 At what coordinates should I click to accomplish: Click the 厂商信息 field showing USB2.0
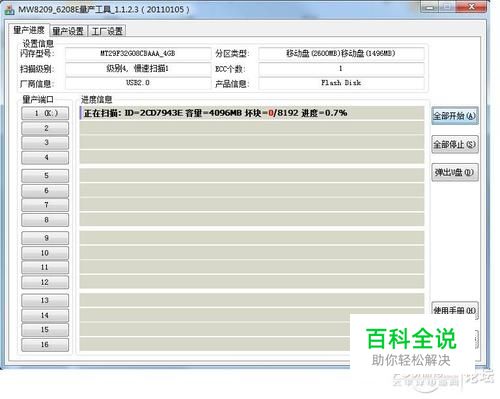click(x=138, y=83)
